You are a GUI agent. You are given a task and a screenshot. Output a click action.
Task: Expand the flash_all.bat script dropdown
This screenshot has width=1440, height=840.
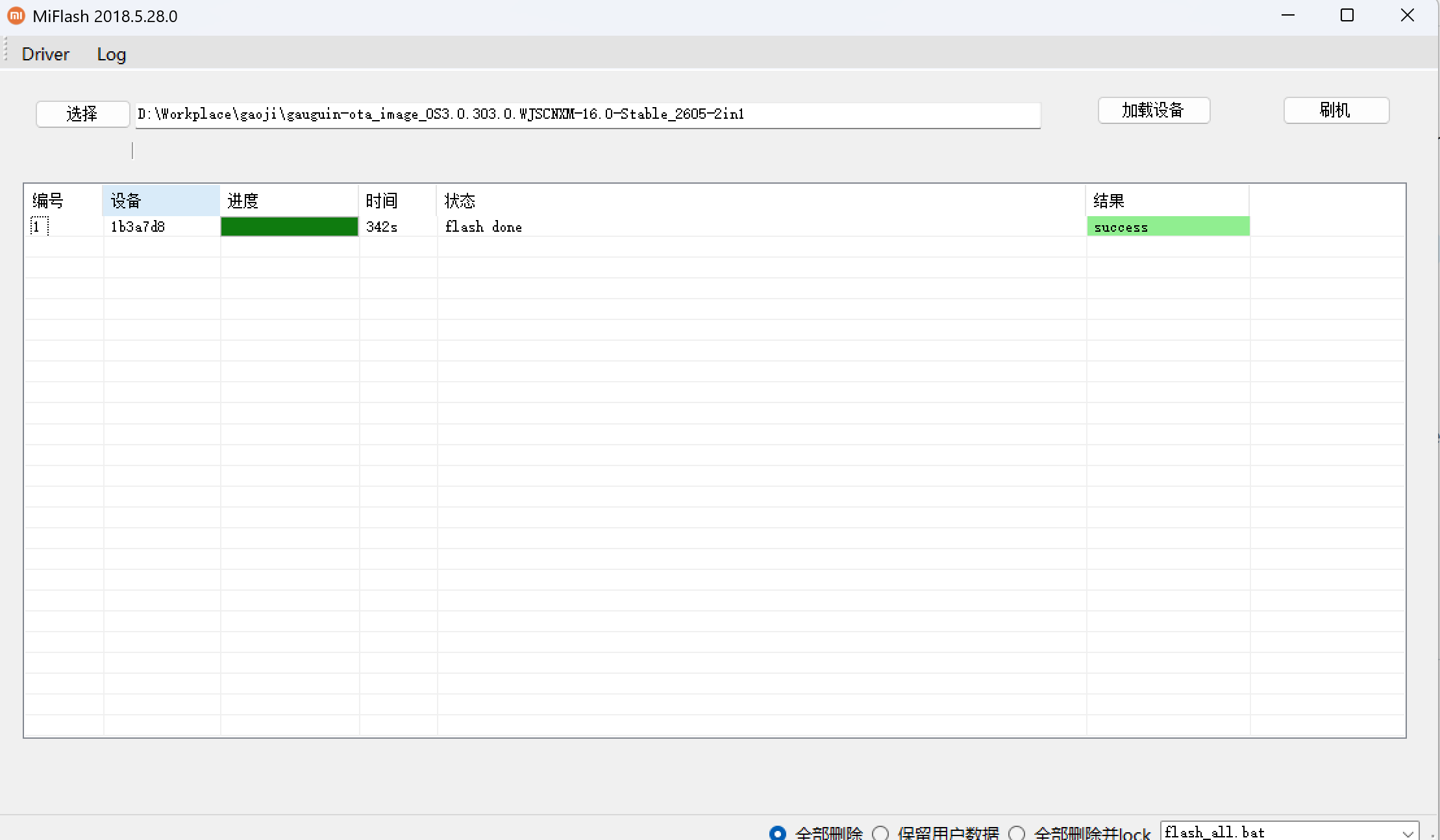click(x=1408, y=833)
